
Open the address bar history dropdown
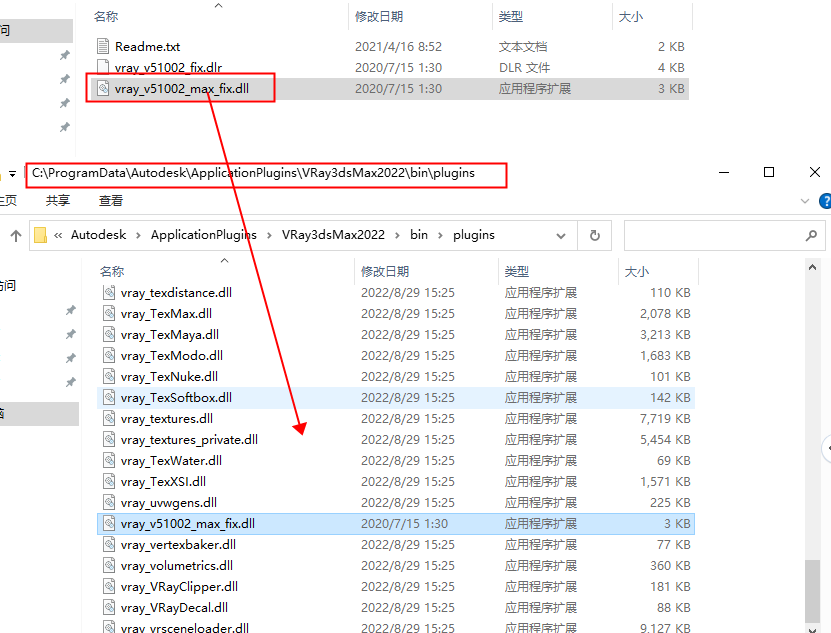pos(561,236)
